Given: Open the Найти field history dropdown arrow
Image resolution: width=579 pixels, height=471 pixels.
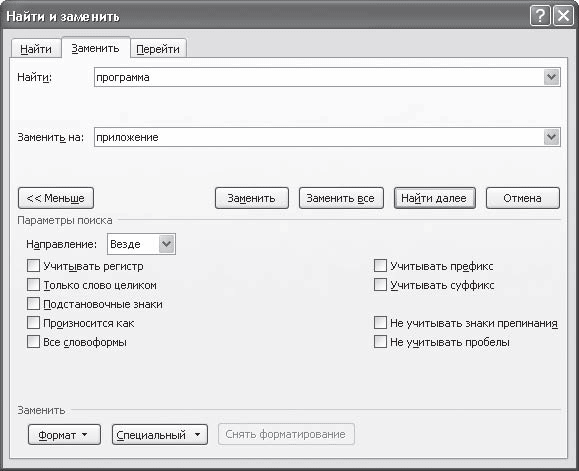Looking at the screenshot, I should click(551, 77).
